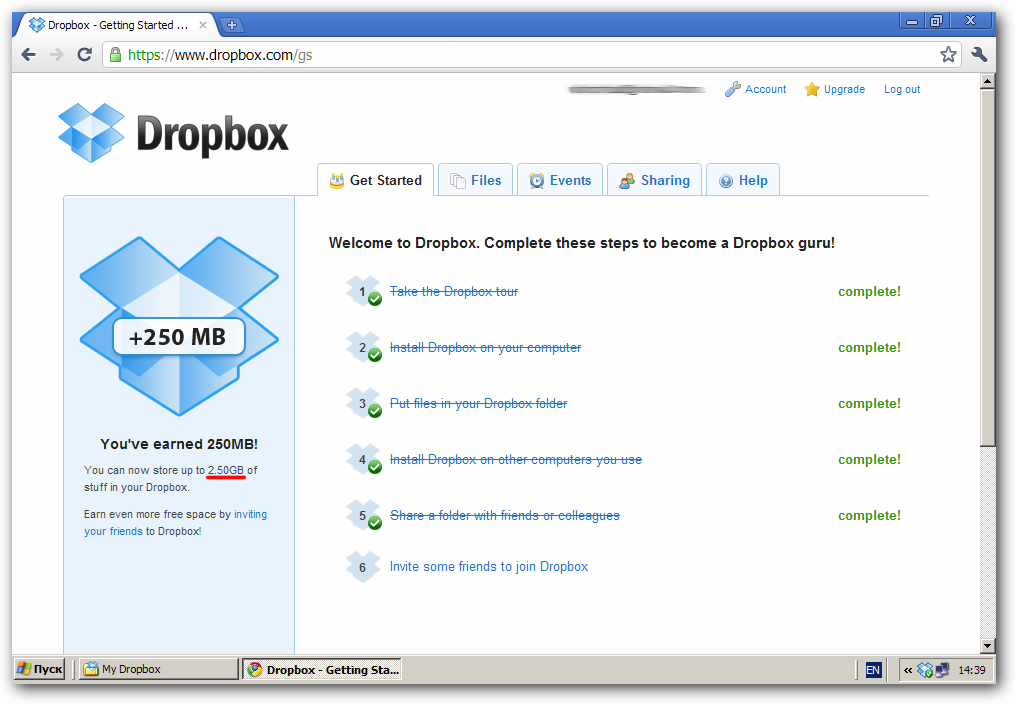Close the Dropbox Getting Started tab
Image resolution: width=1016 pixels, height=704 pixels.
point(203,25)
